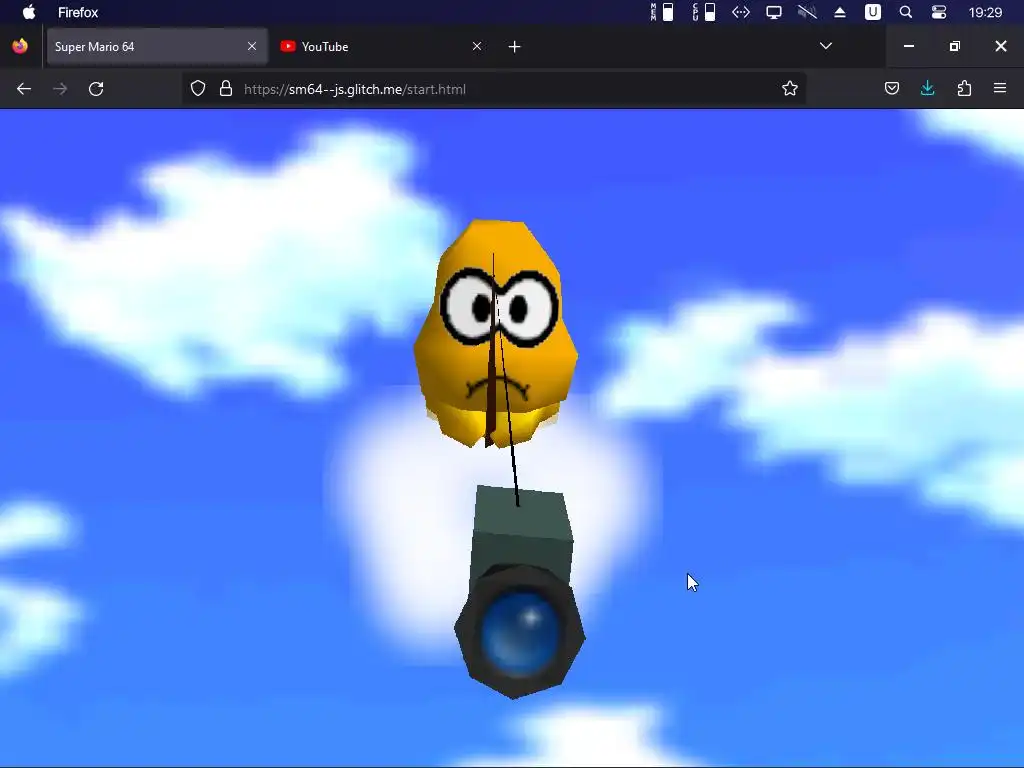Open tracking protection shield info

pyautogui.click(x=198, y=89)
